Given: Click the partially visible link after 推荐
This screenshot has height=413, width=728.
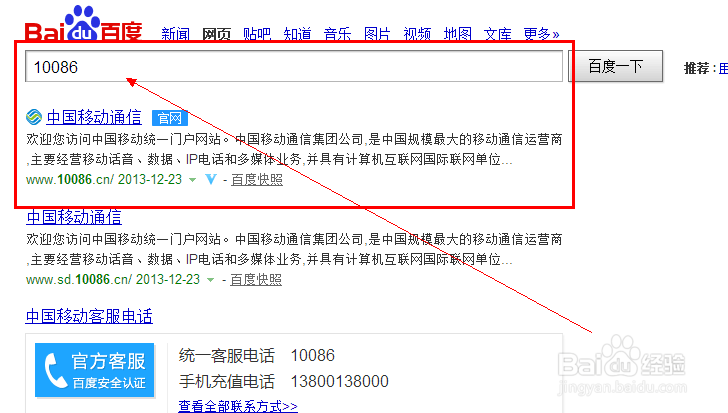Looking at the screenshot, I should [x=723, y=68].
